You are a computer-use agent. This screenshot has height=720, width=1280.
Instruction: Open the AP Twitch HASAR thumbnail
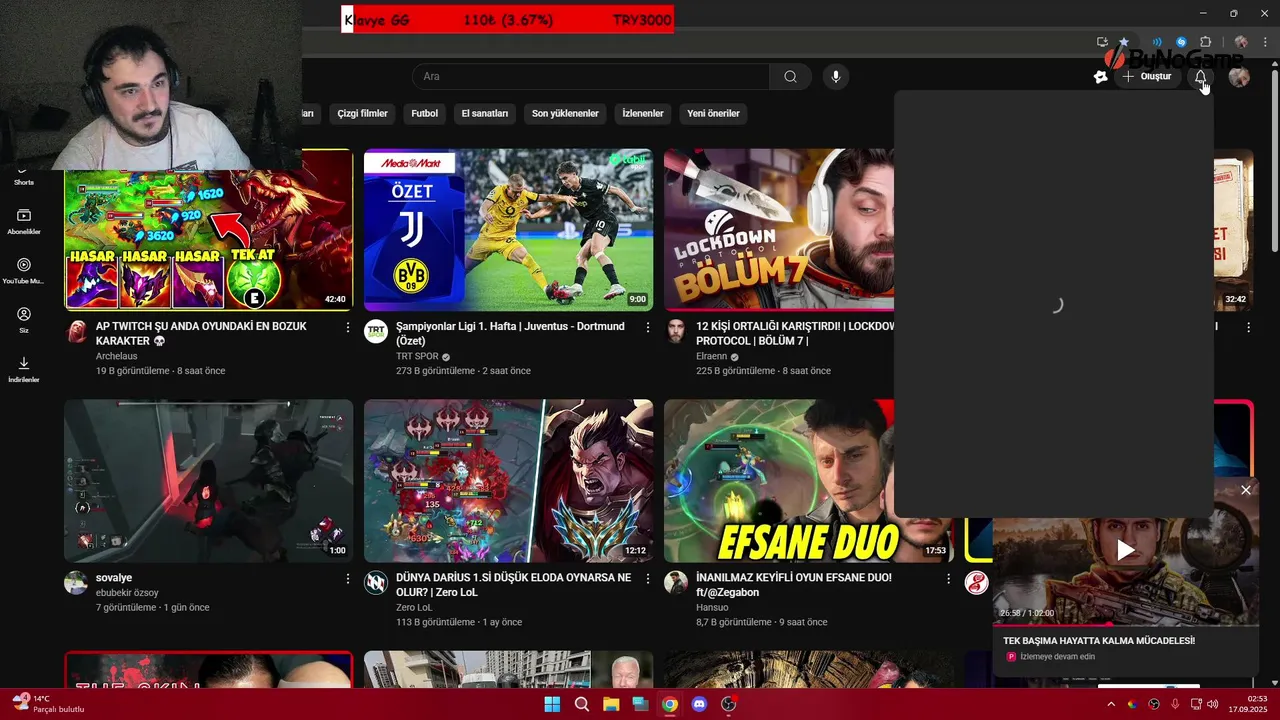(x=208, y=240)
